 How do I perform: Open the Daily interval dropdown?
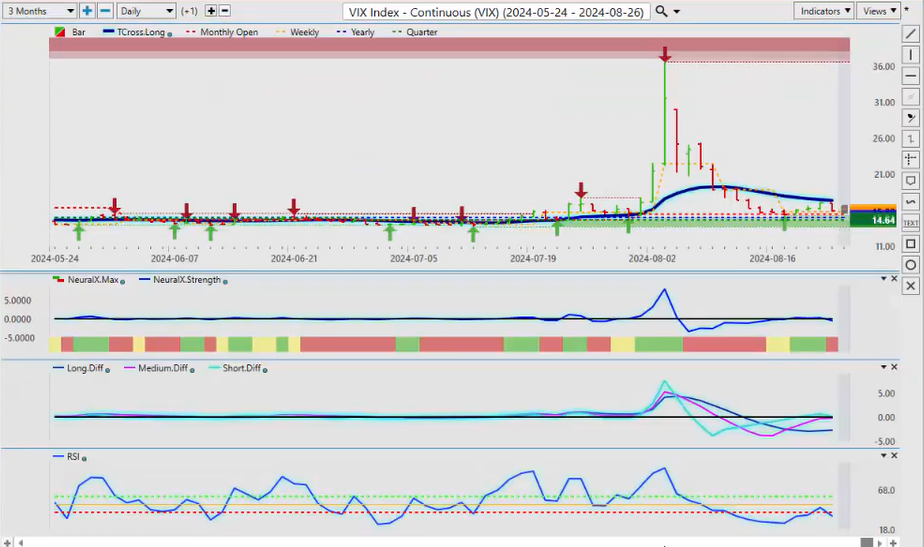click(x=146, y=11)
